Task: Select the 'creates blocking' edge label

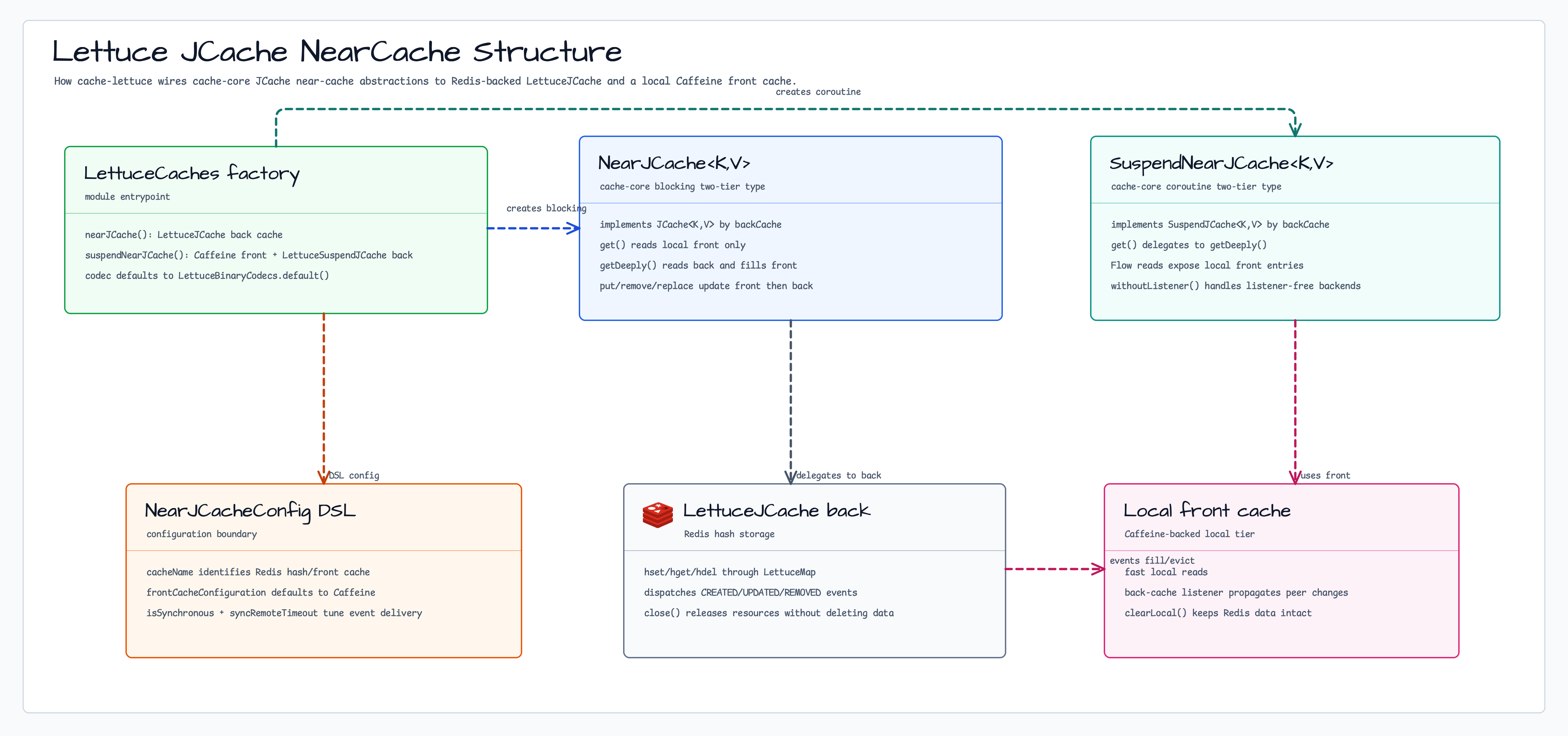Action: (547, 209)
